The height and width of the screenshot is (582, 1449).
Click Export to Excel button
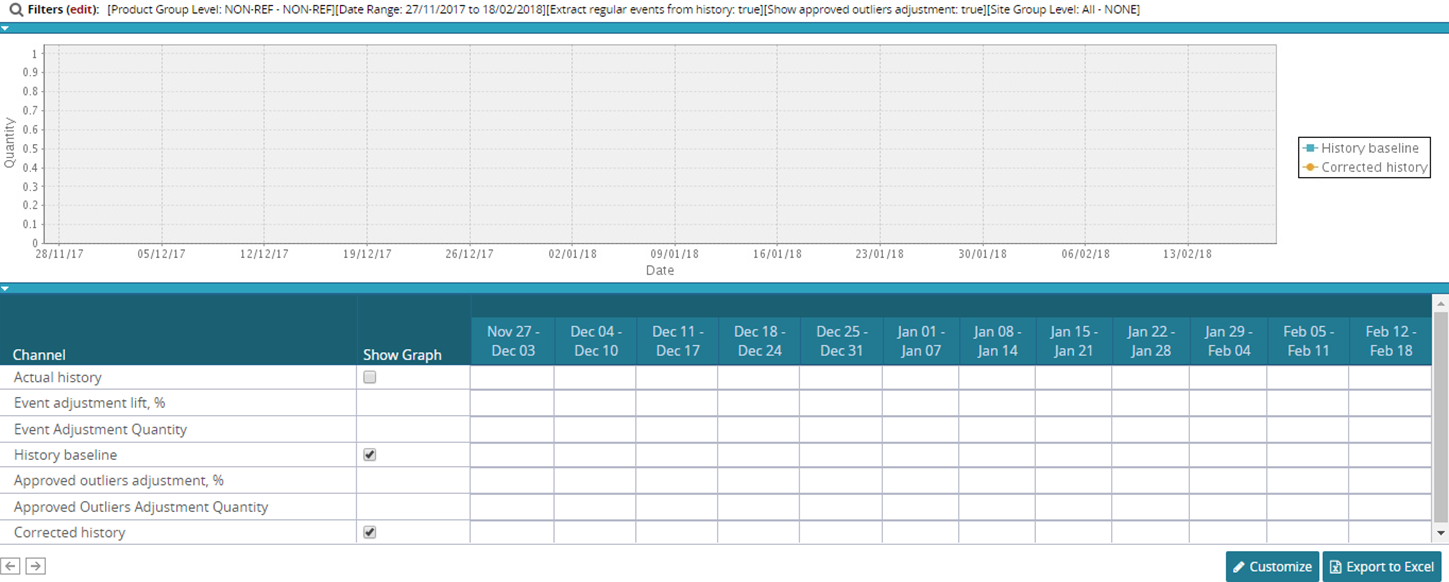1381,567
